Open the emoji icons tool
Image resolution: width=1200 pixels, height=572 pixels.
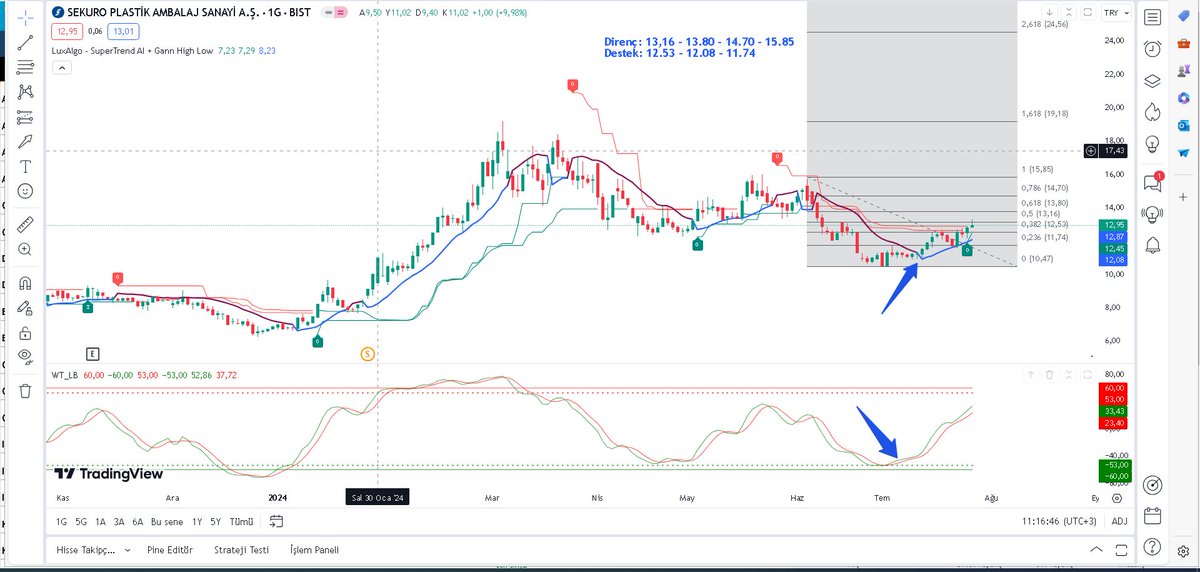point(25,190)
